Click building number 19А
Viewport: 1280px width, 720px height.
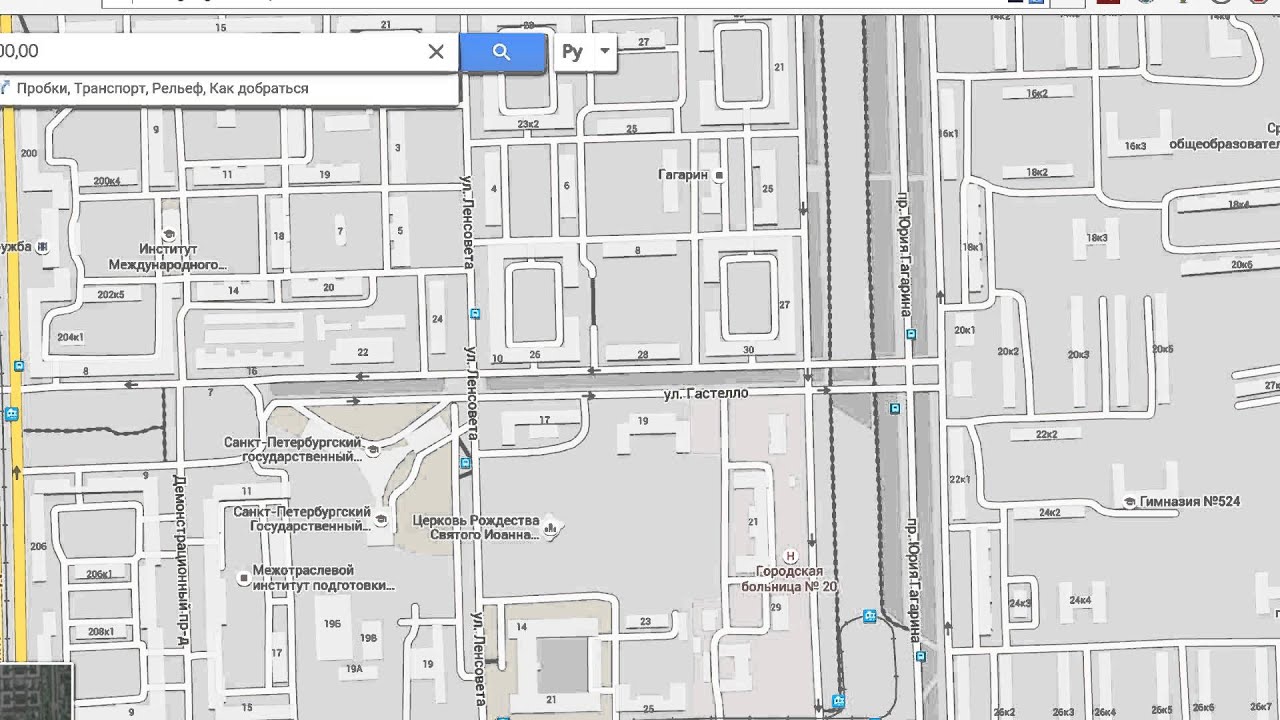click(x=354, y=669)
